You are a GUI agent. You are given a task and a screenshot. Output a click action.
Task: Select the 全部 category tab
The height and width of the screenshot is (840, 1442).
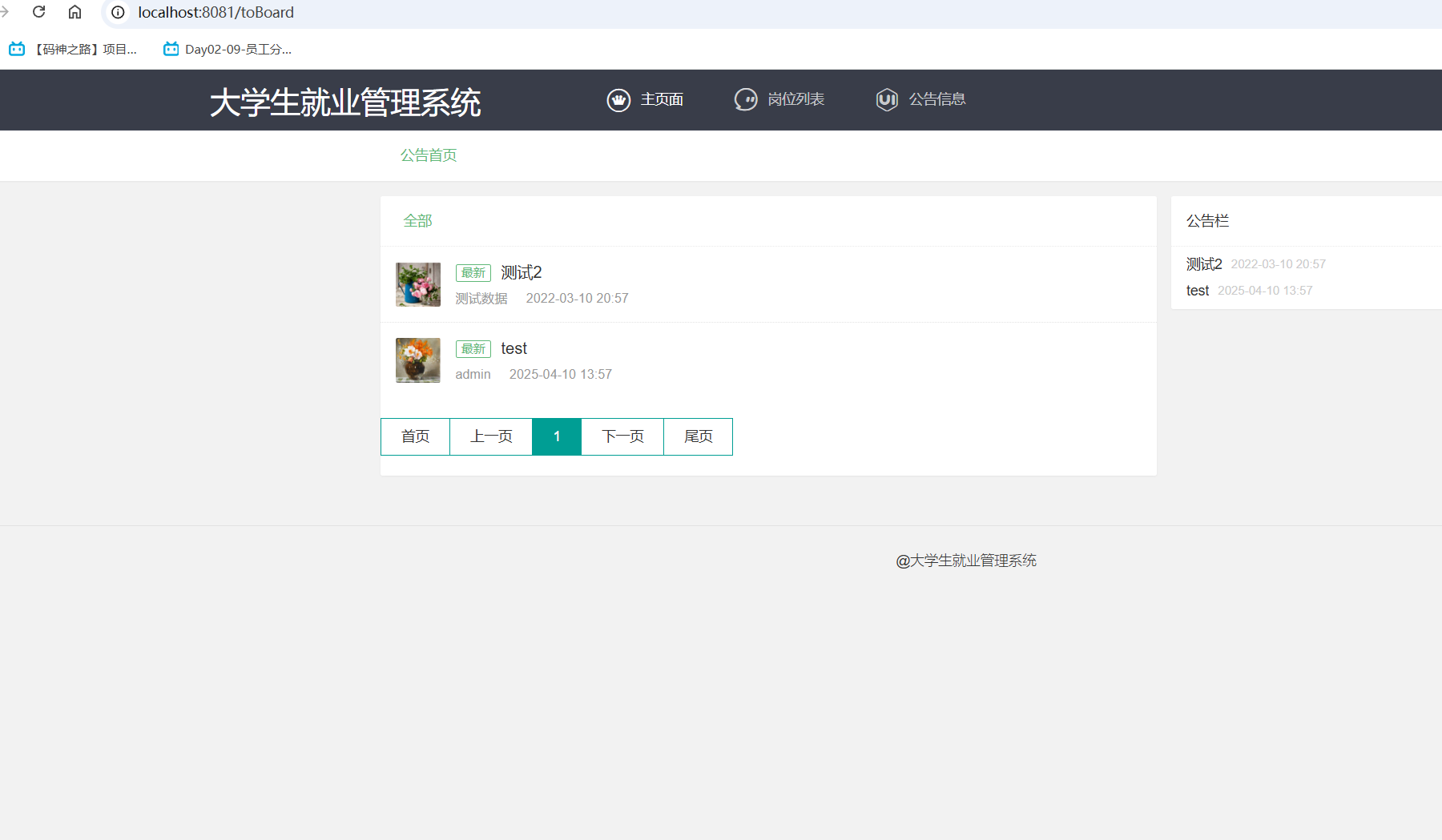[x=417, y=221]
